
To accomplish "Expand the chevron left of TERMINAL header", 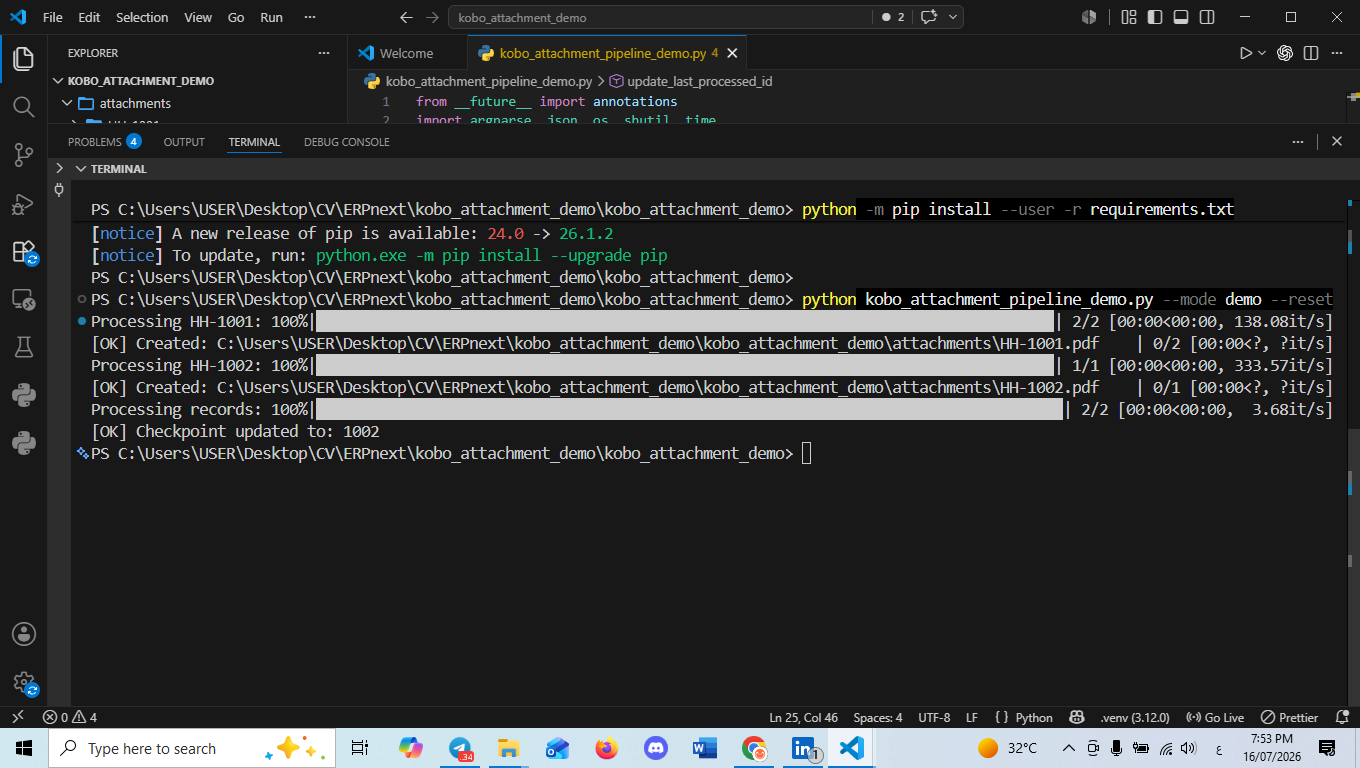I will click(x=59, y=169).
